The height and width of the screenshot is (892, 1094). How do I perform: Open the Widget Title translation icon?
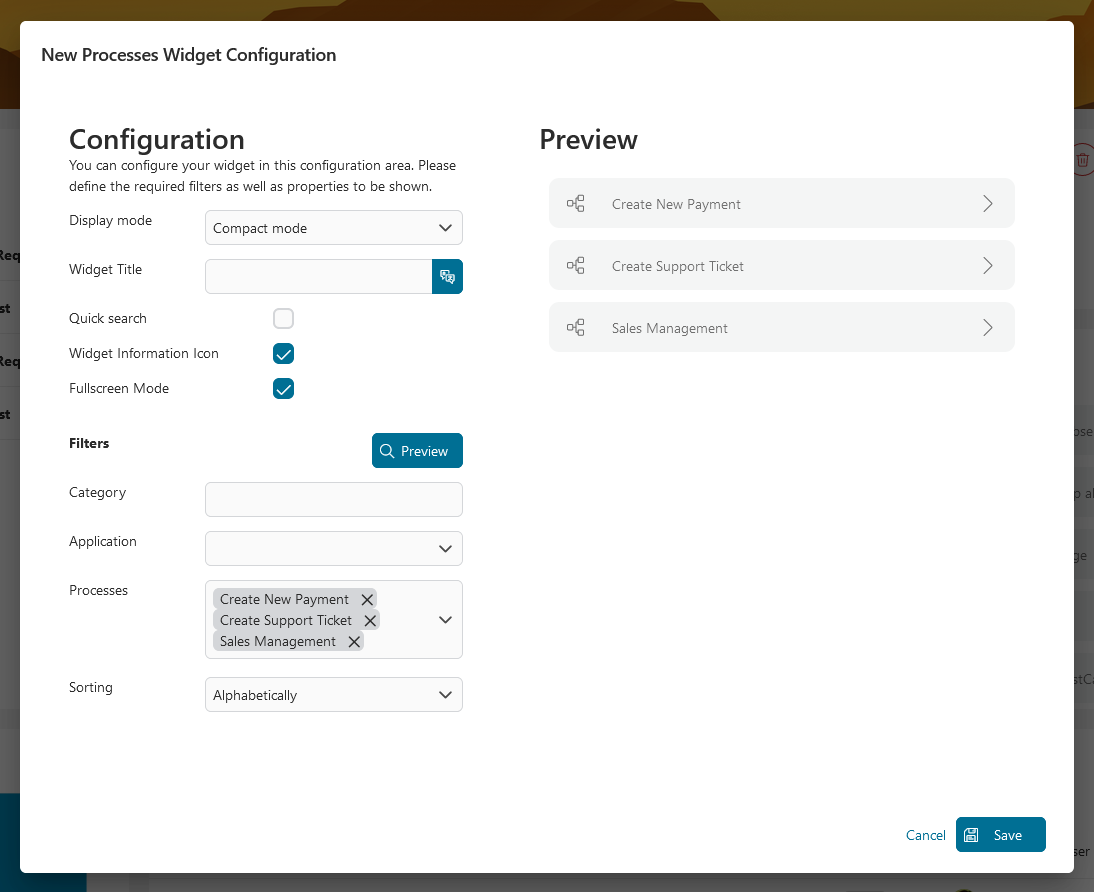coord(447,276)
